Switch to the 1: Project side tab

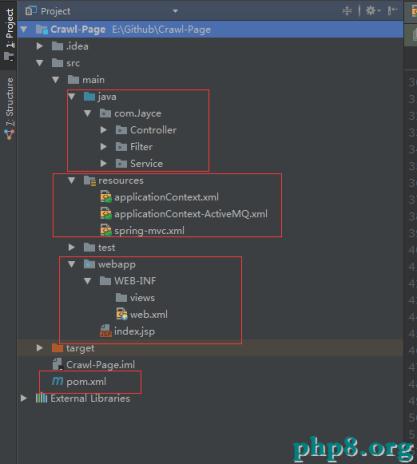coord(10,34)
